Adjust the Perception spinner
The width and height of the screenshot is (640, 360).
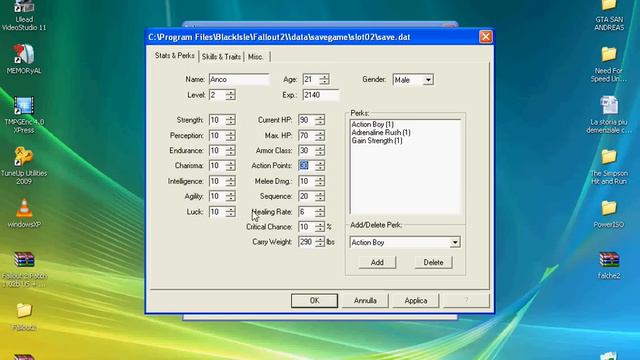[231, 136]
